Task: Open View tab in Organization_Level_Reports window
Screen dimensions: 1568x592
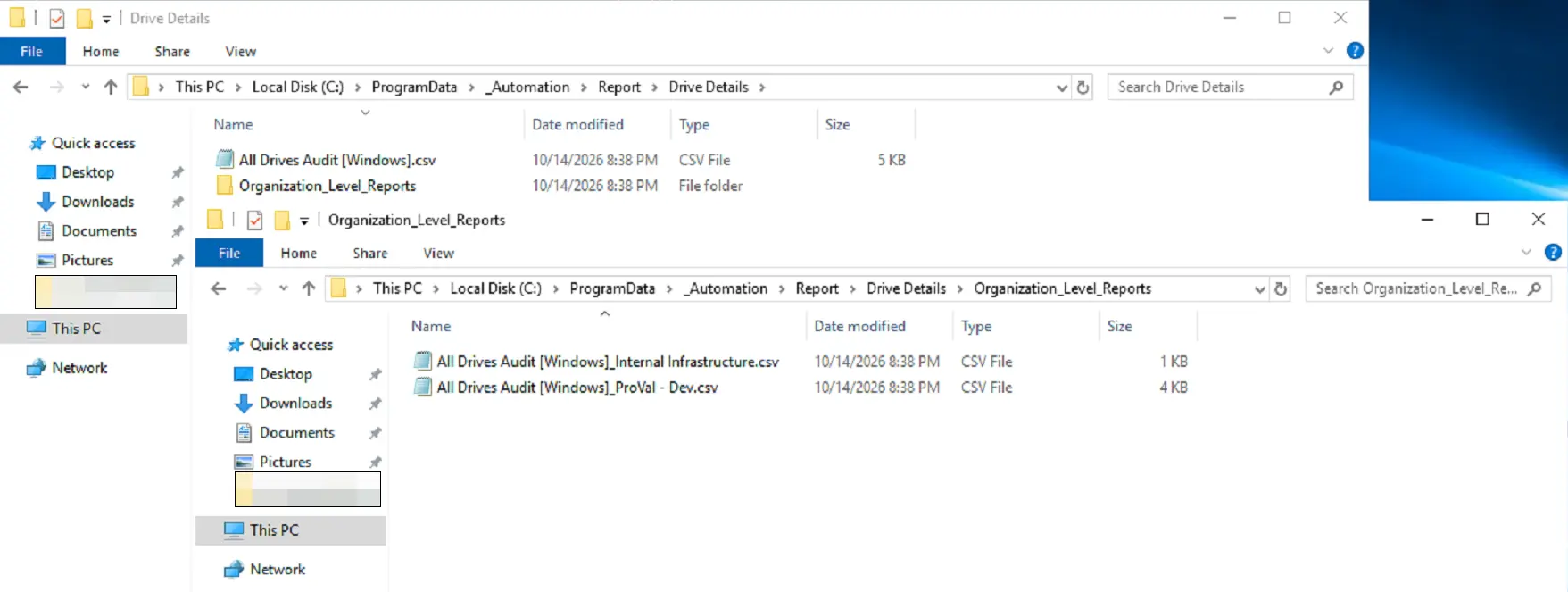Action: coord(439,254)
